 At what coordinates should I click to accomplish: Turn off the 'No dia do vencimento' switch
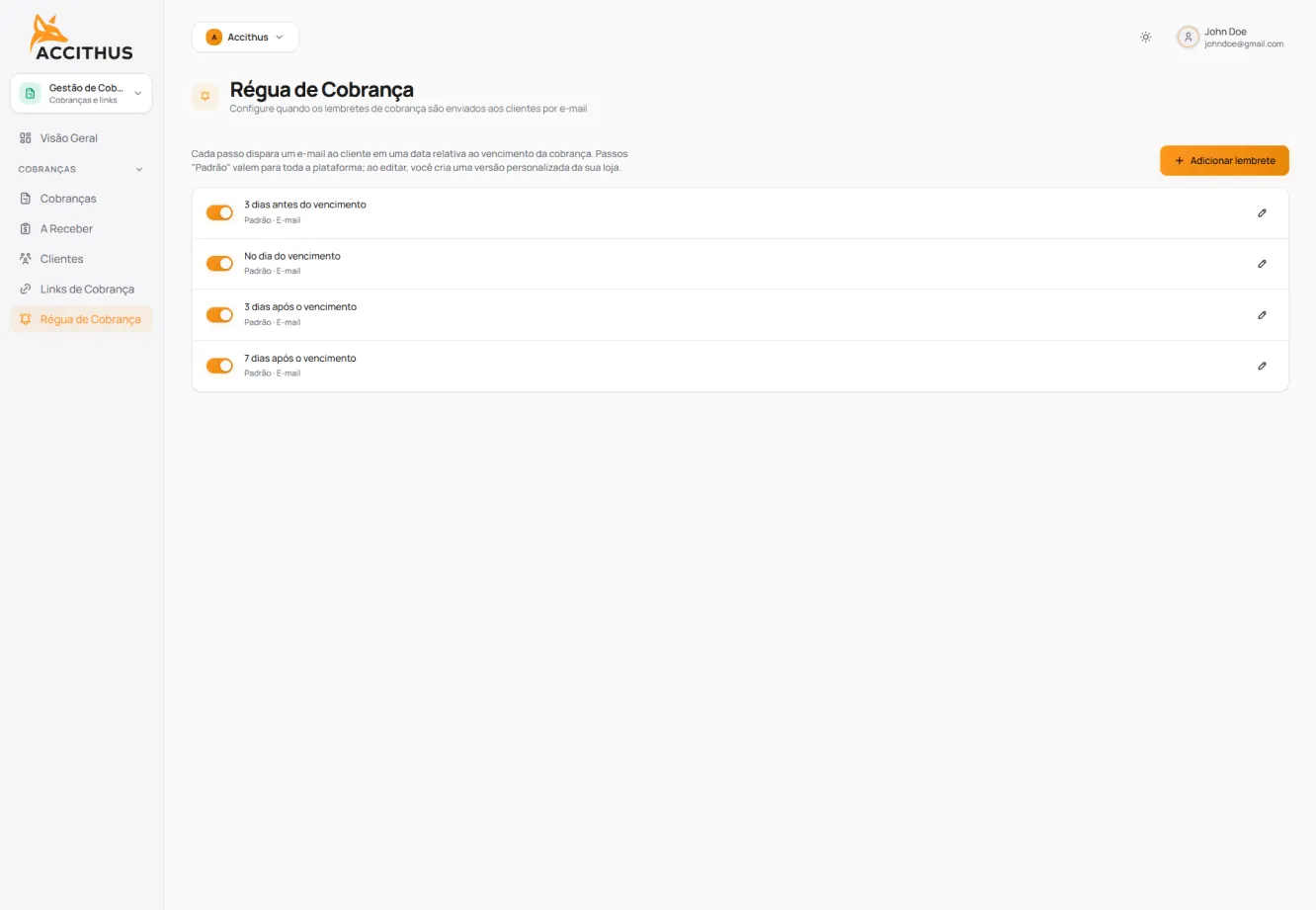[x=219, y=264]
